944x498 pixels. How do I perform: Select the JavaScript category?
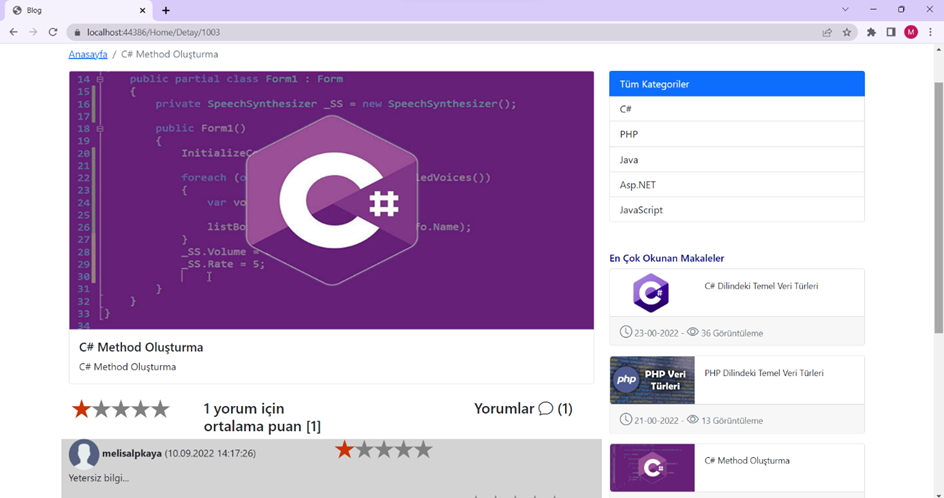coord(737,210)
